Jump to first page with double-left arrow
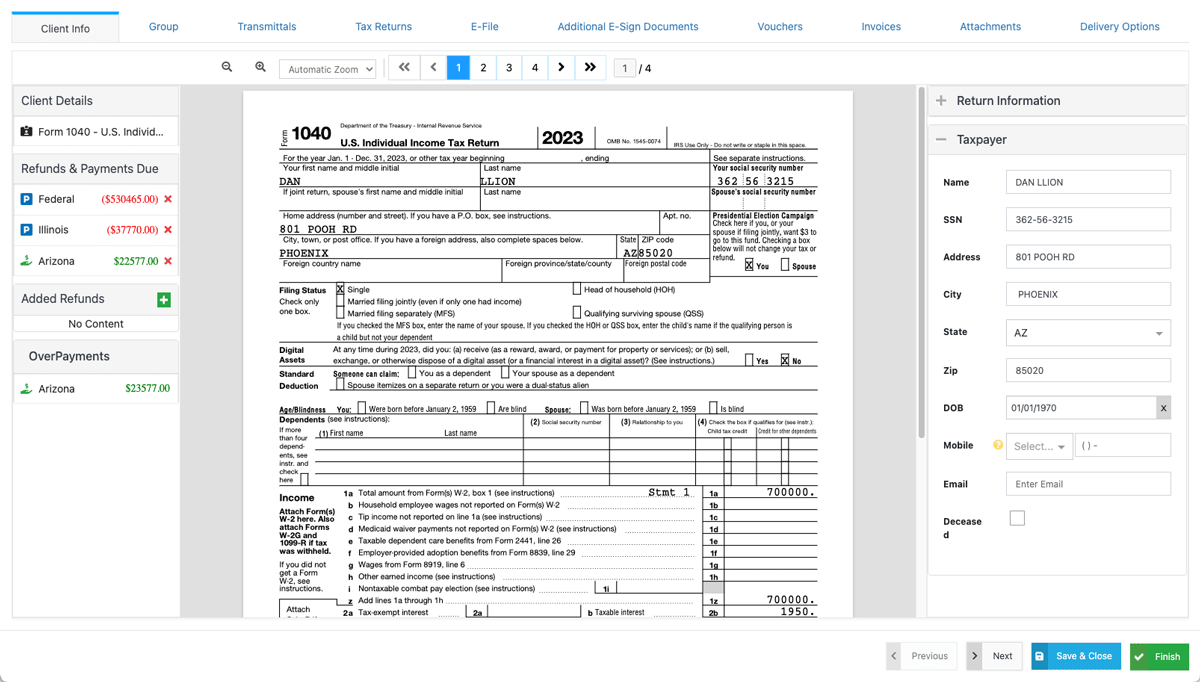This screenshot has height=682, width=1200. [x=404, y=68]
